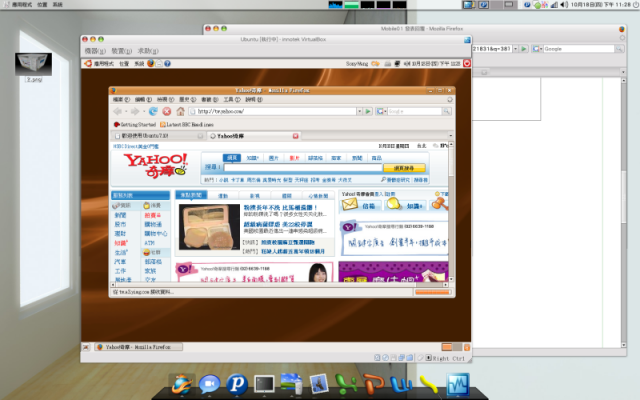Open the blue P application in dock
640x400 pixels.
(x=237, y=384)
